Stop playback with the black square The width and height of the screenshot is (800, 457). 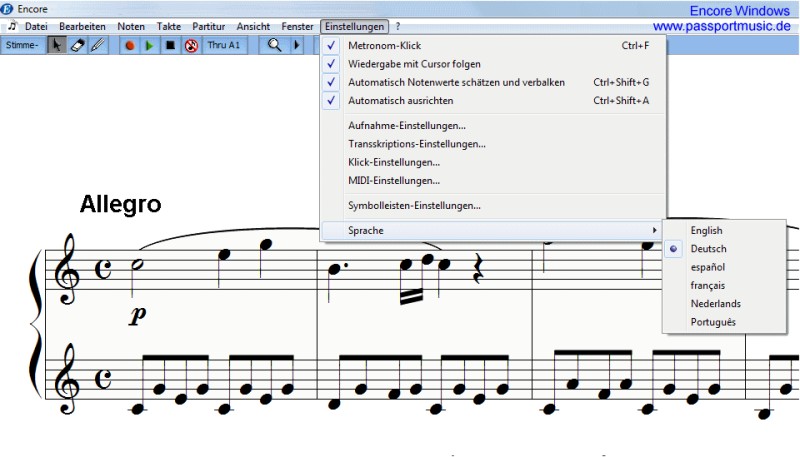[170, 45]
